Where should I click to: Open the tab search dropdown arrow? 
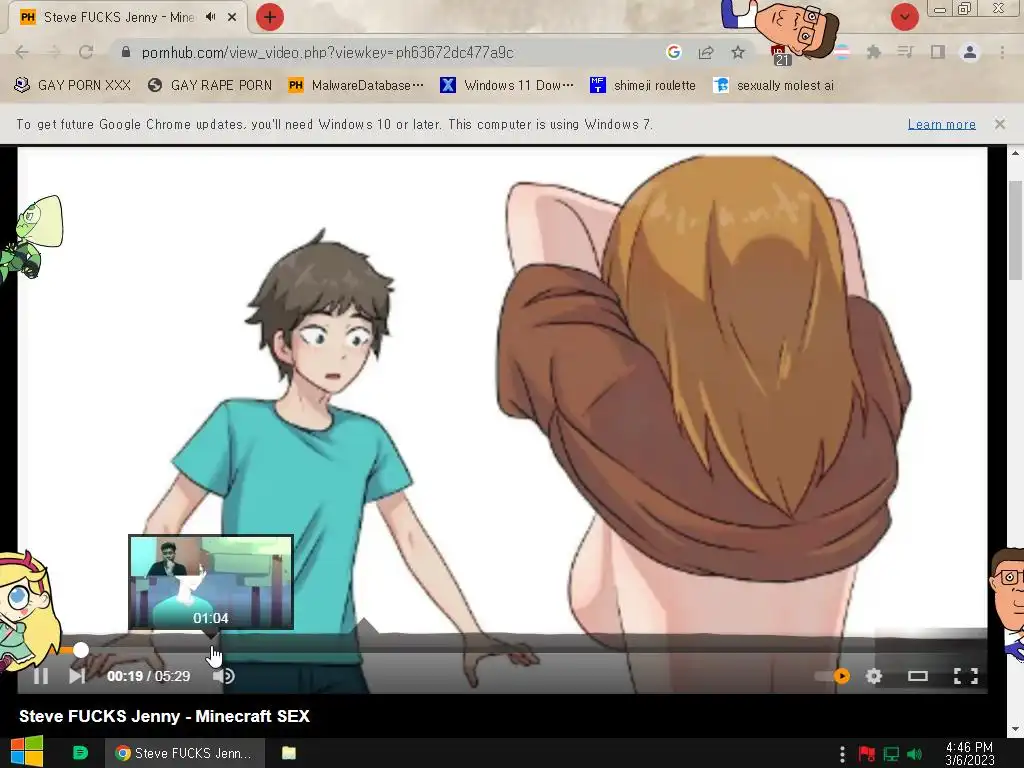point(904,17)
